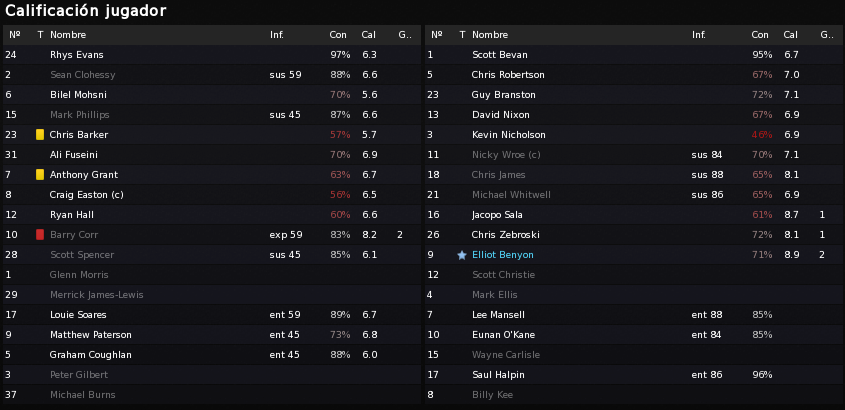
Task: Click Anthony Grant's yellow card icon
Action: click(40, 175)
